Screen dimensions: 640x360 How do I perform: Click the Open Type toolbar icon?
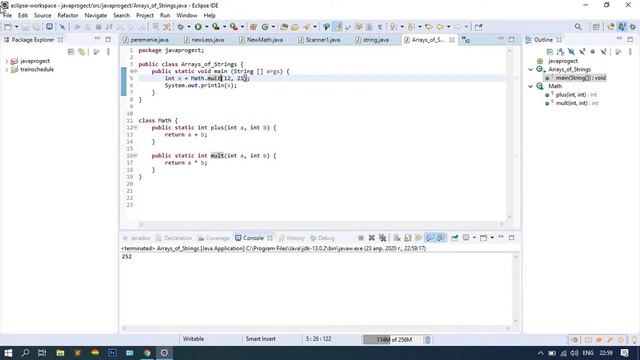pyautogui.click(x=284, y=27)
